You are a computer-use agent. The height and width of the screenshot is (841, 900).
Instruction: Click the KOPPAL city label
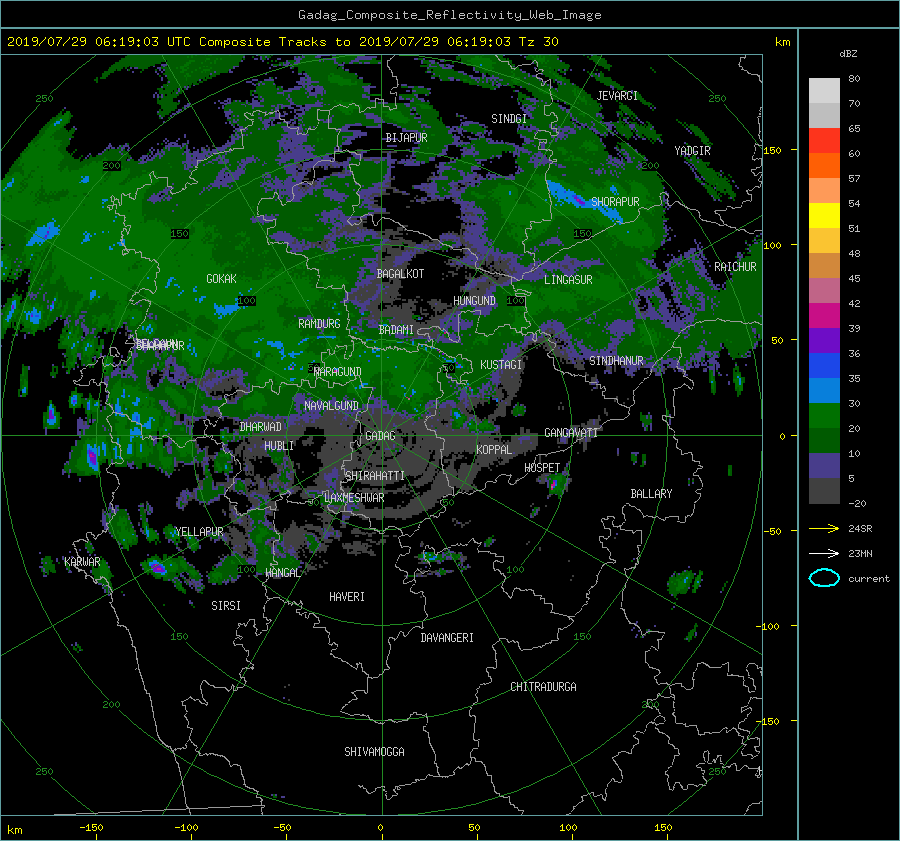pyautogui.click(x=494, y=449)
